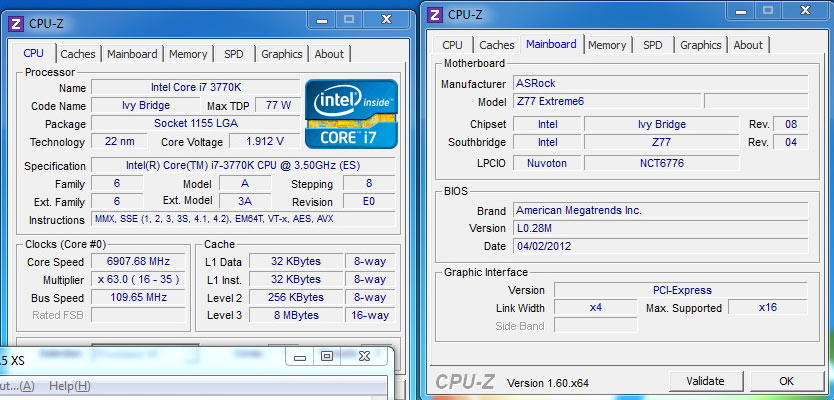Minimize the small XS window at bottom
The width and height of the screenshot is (834, 400).
pos(299,357)
